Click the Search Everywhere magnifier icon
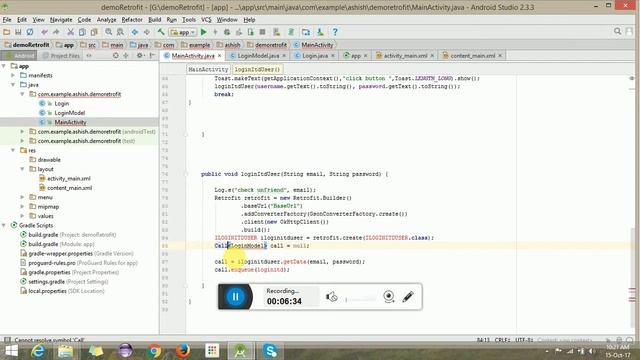This screenshot has height=360, width=640. 617,31
